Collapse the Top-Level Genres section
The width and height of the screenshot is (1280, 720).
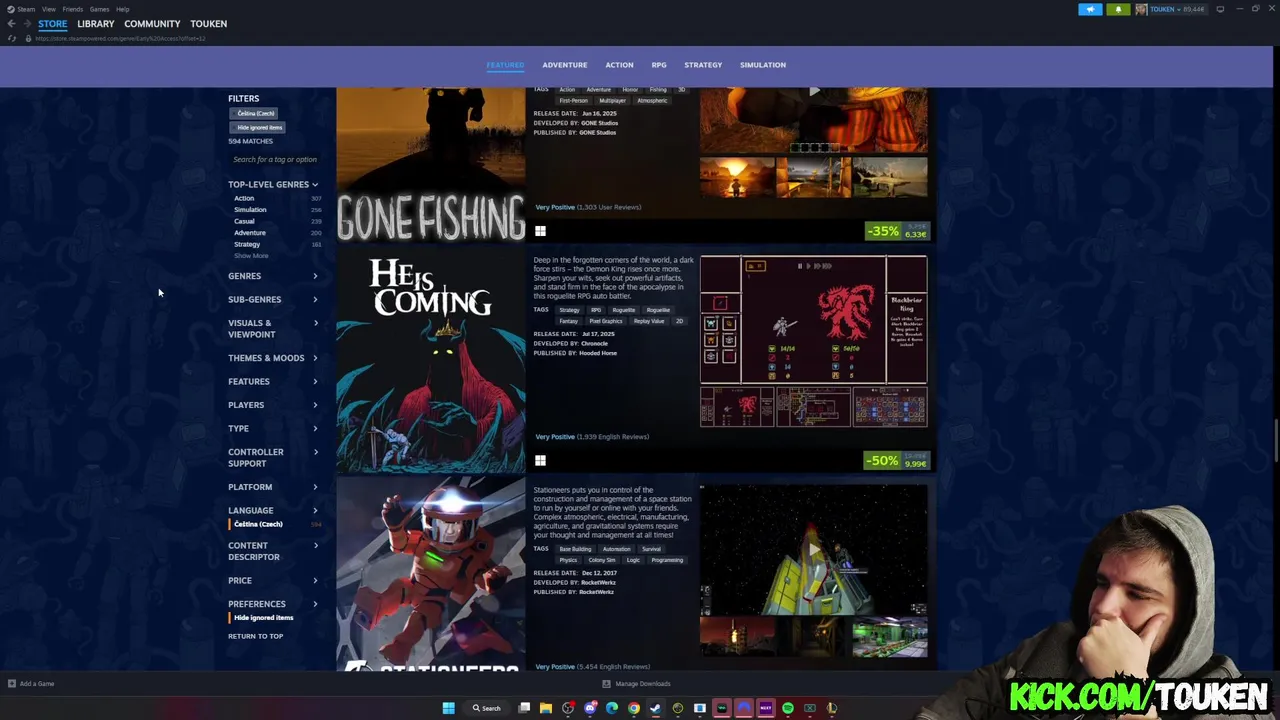coord(273,184)
